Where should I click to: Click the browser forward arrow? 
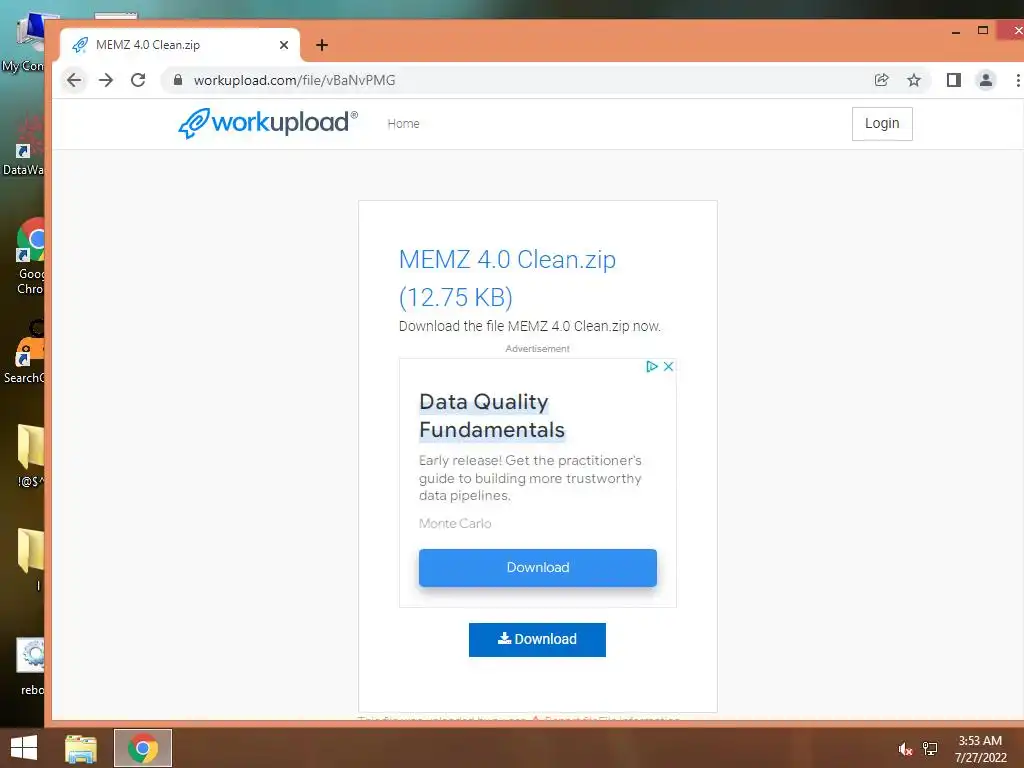coord(106,80)
